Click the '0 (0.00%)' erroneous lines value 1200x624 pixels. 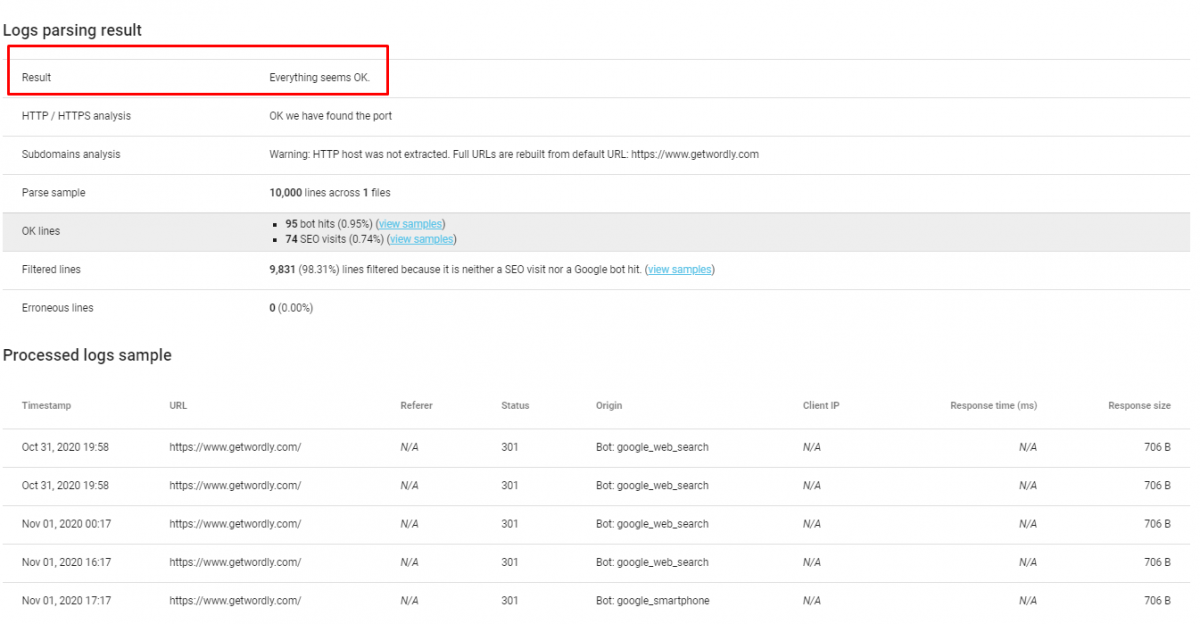coord(291,308)
